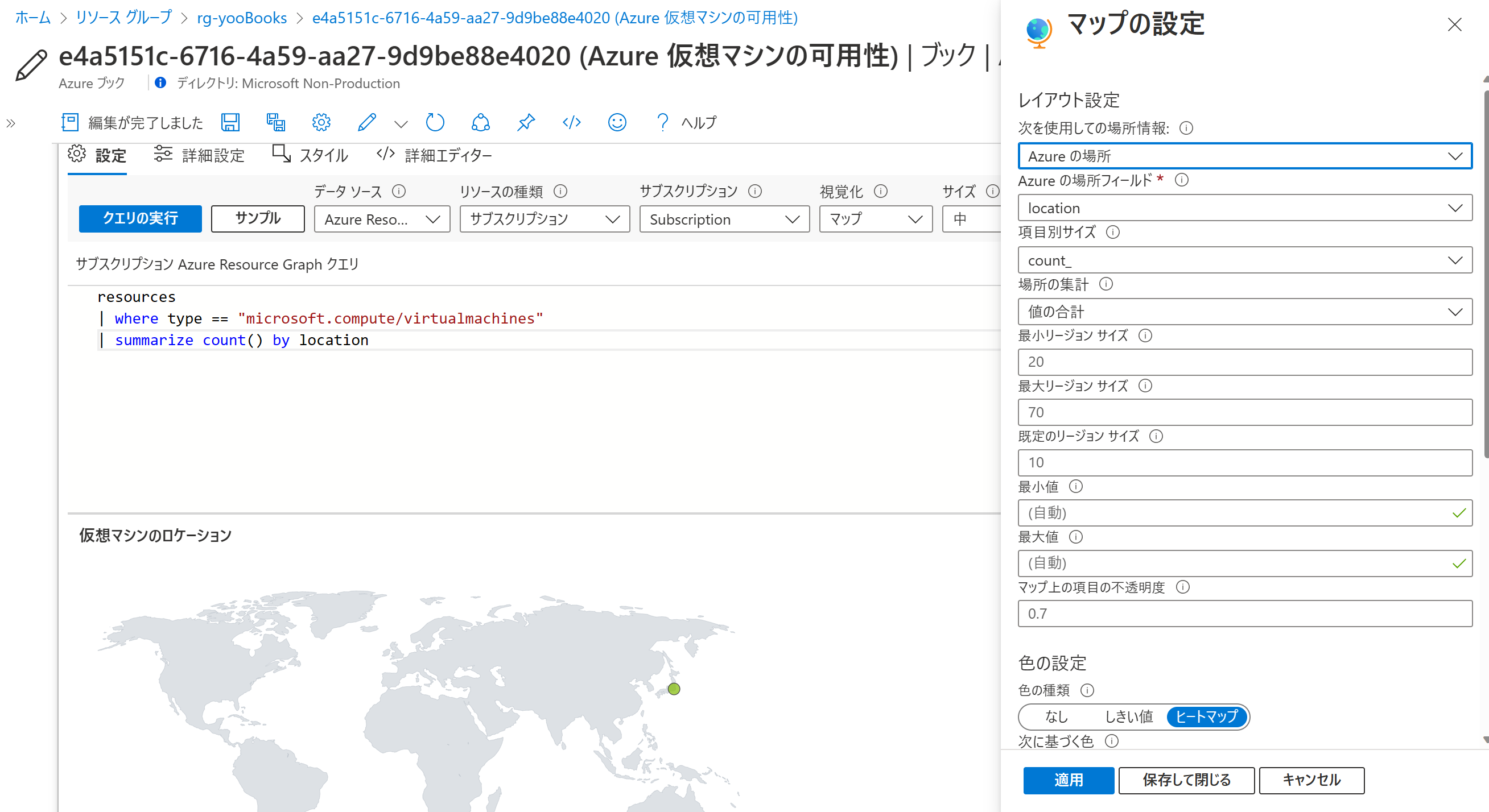Click the smiley feedback icon
This screenshot has height=812, width=1489.
(617, 122)
